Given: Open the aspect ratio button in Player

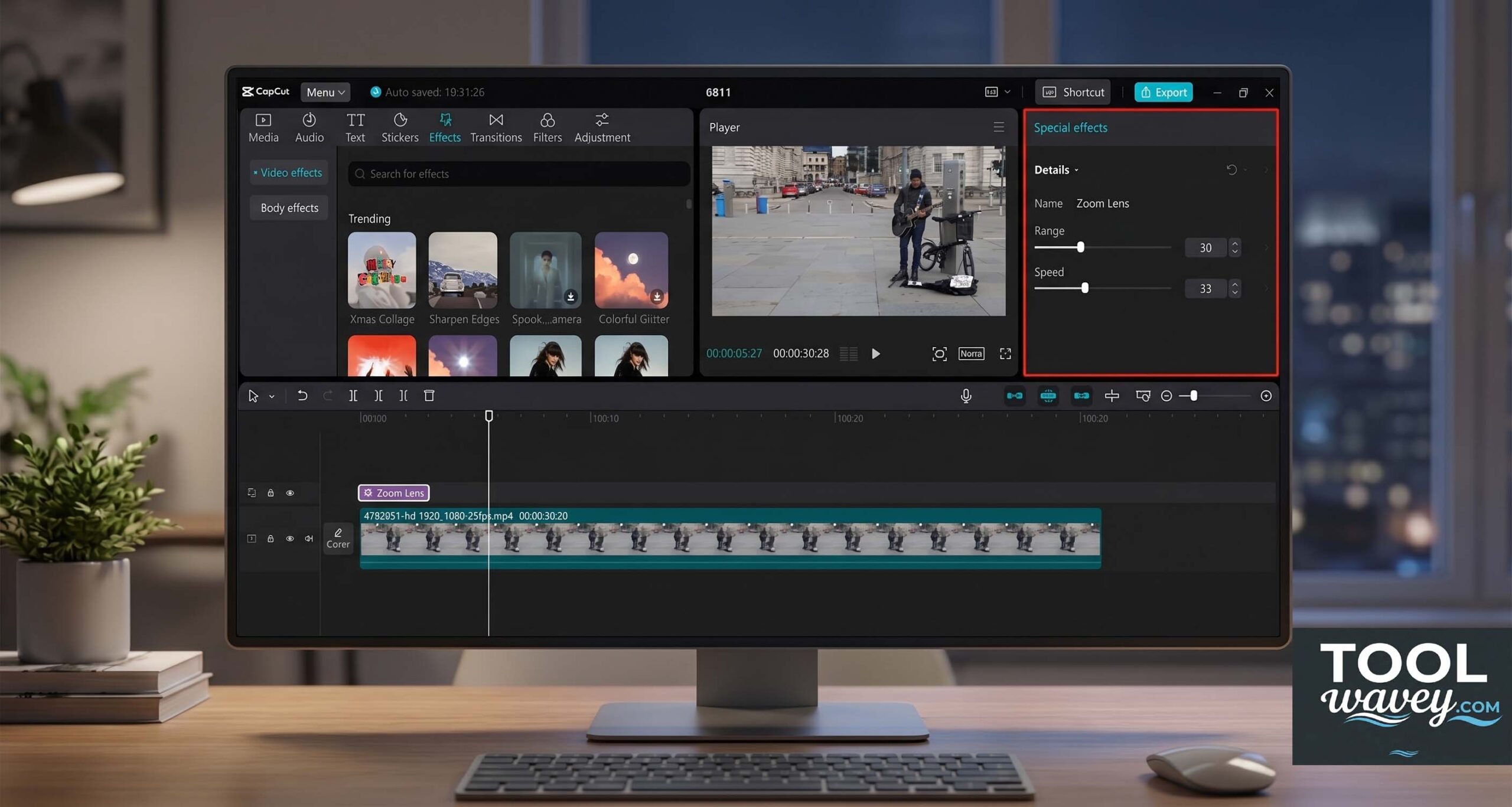Looking at the screenshot, I should point(971,354).
